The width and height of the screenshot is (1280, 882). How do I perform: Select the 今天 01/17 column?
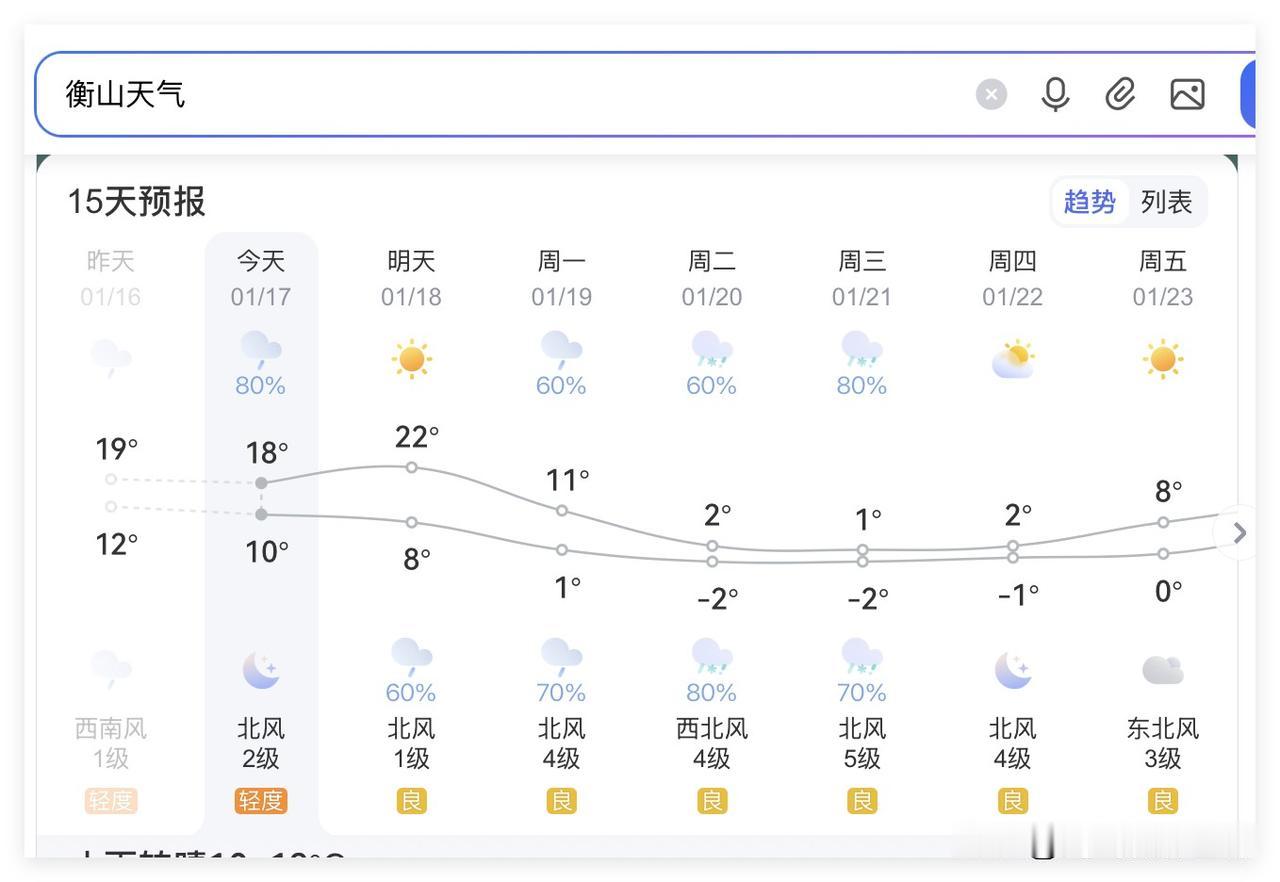261,278
